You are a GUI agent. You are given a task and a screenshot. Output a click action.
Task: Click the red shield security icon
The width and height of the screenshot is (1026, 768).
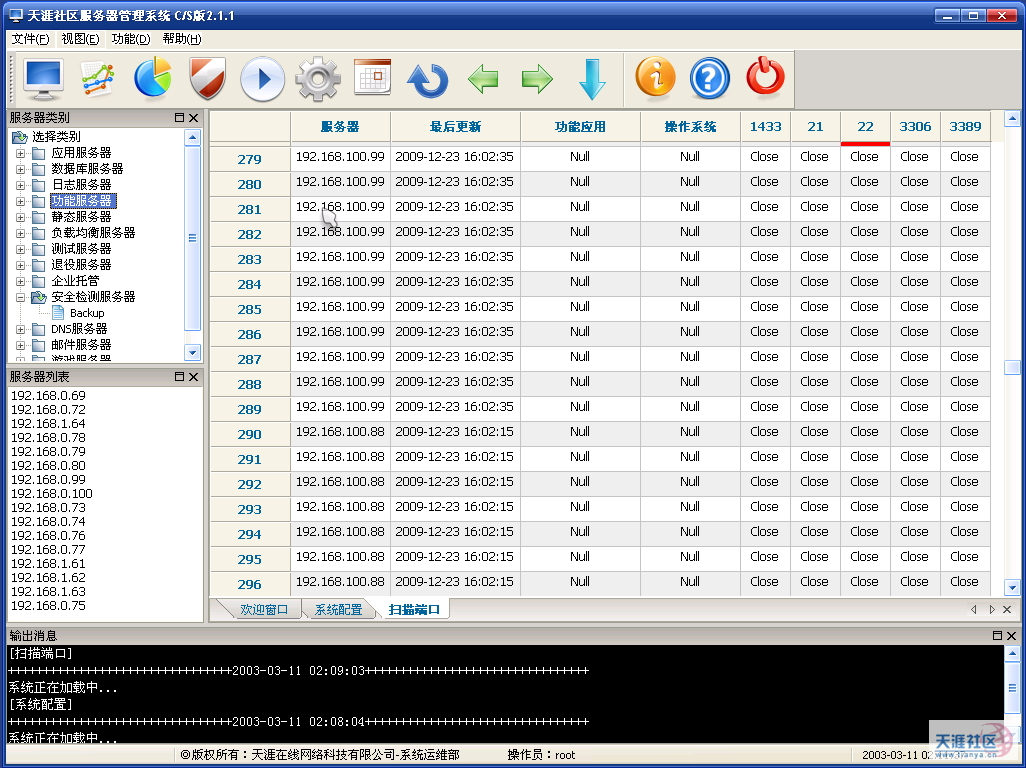click(x=207, y=78)
